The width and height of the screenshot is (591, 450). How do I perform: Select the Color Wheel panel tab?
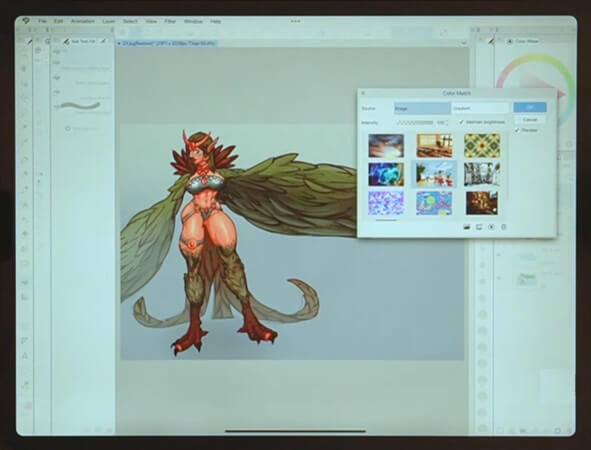[x=523, y=41]
